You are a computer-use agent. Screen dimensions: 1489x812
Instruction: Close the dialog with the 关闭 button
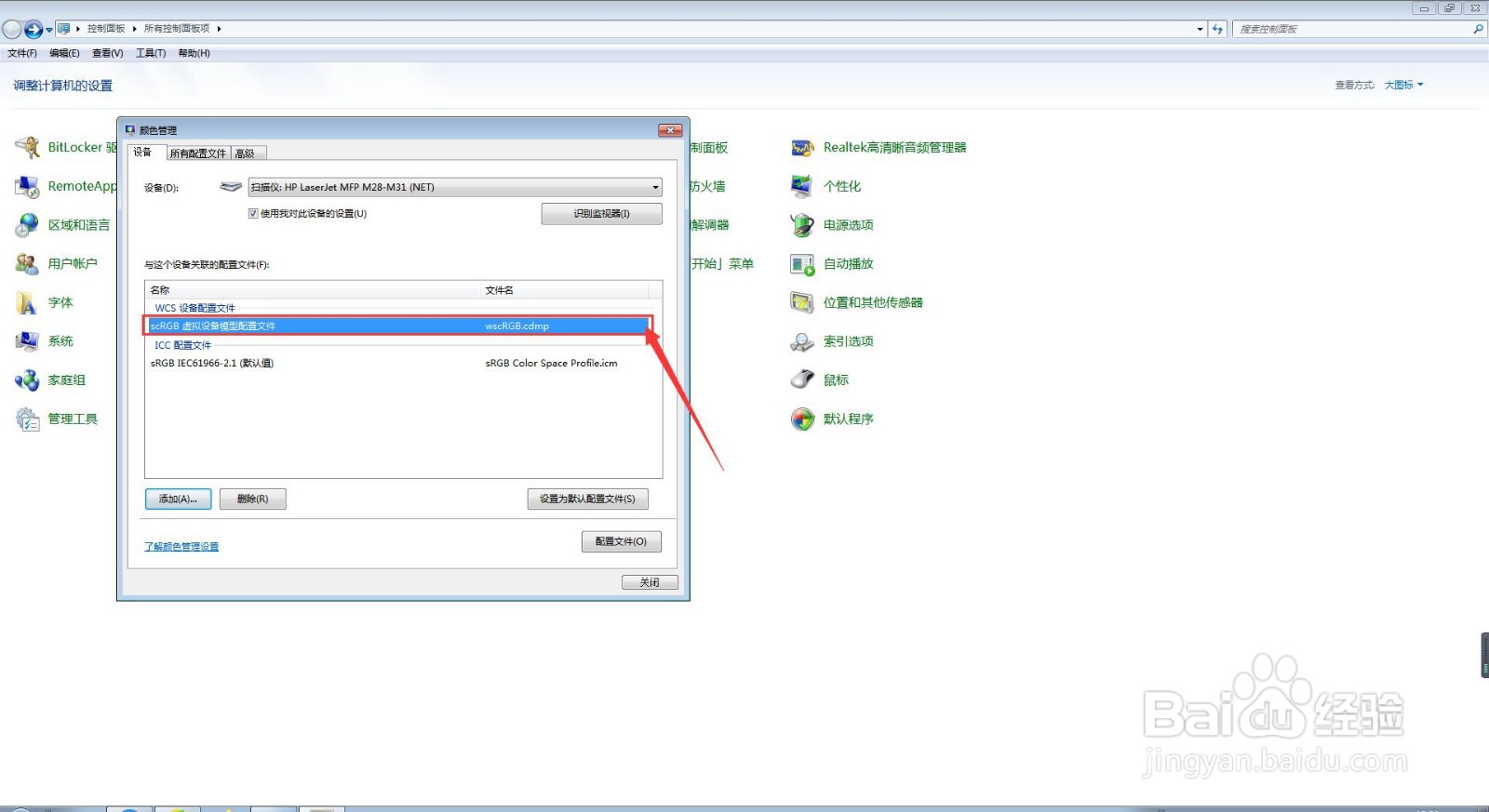click(x=650, y=582)
